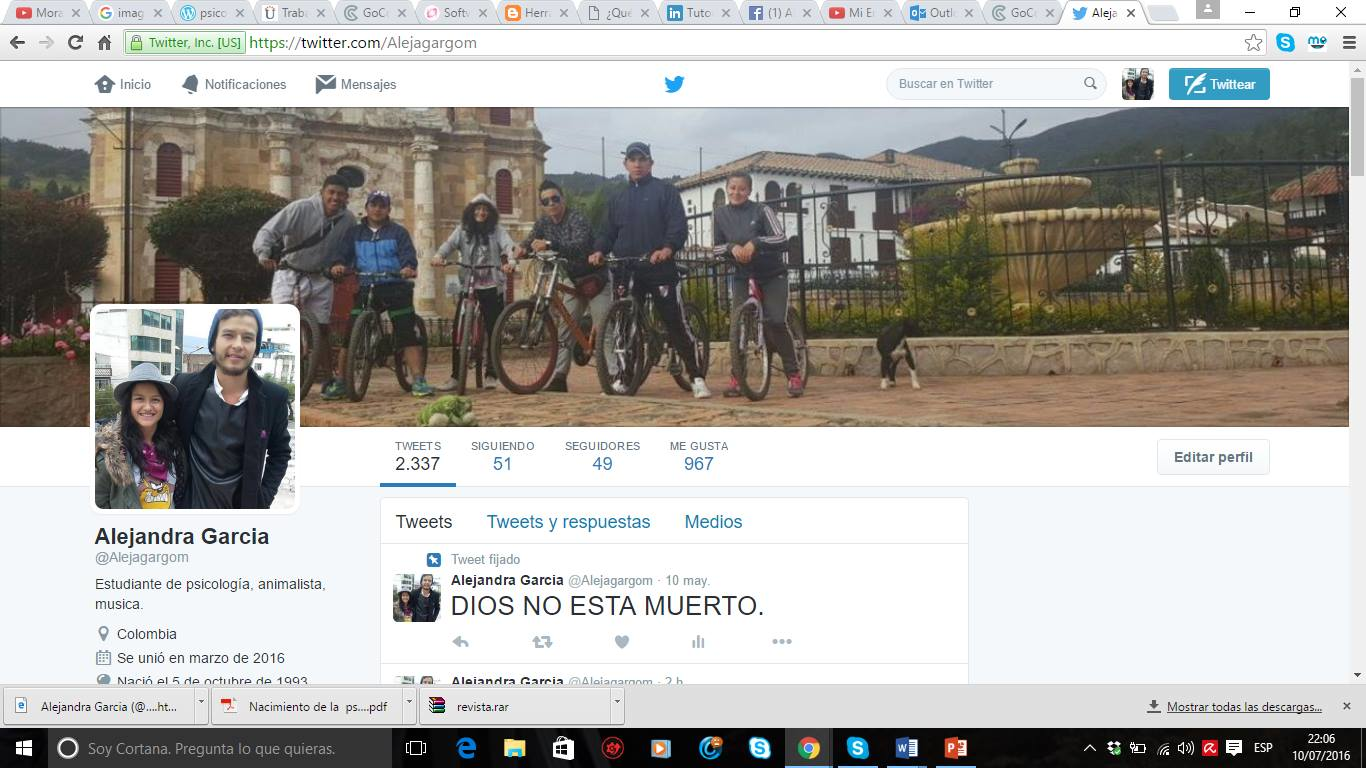Reload the page in Chrome

(x=75, y=43)
